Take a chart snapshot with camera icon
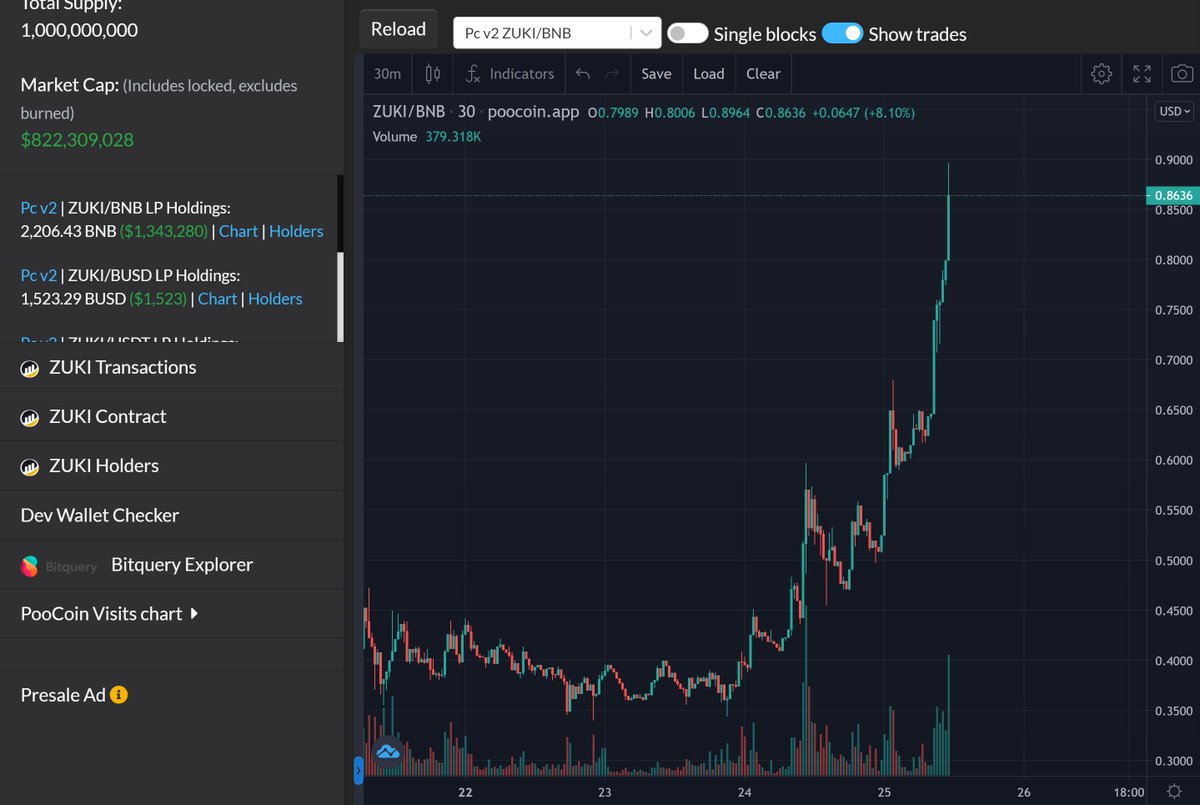The height and width of the screenshot is (805, 1200). (x=1181, y=74)
